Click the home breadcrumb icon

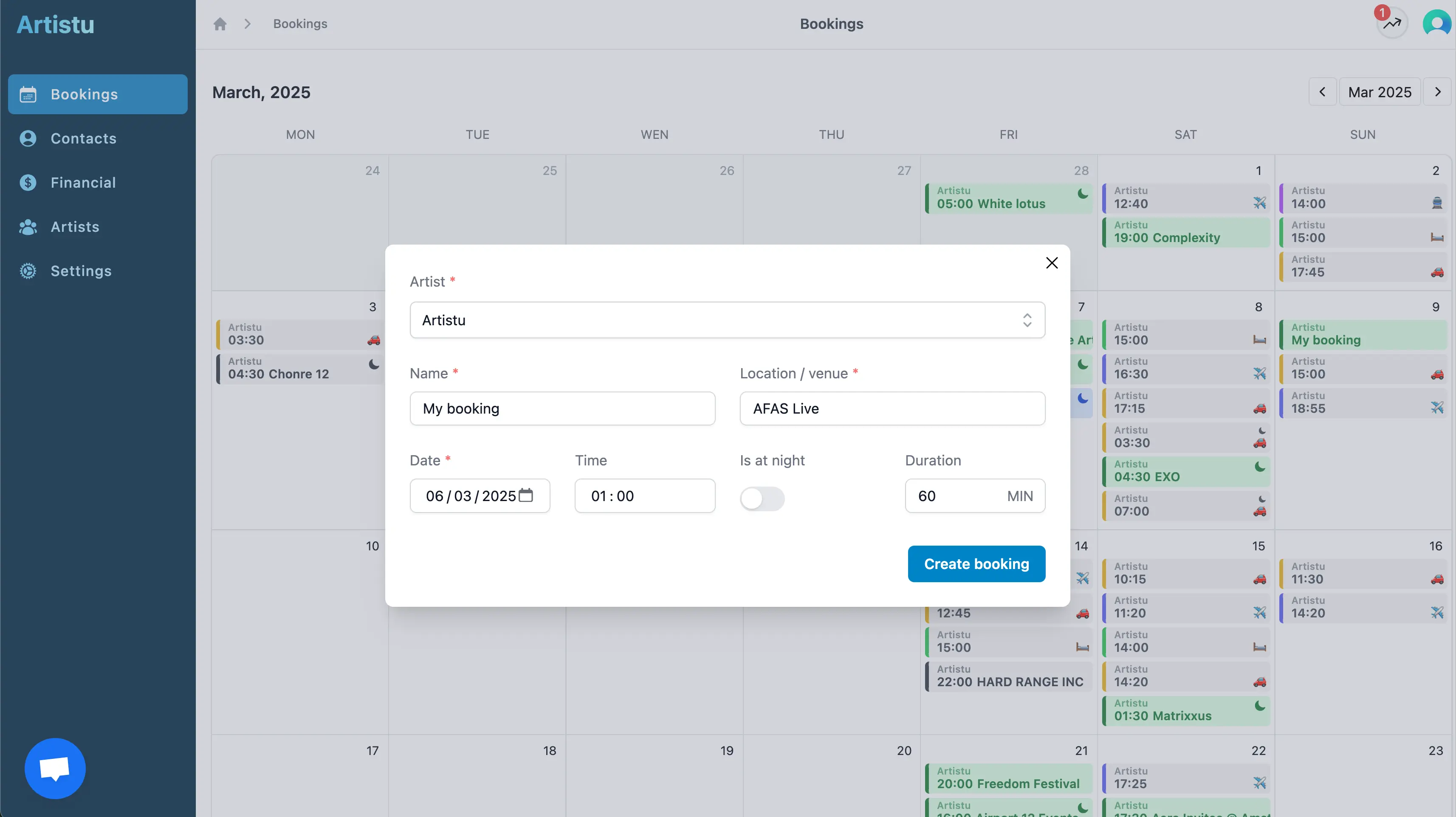220,24
